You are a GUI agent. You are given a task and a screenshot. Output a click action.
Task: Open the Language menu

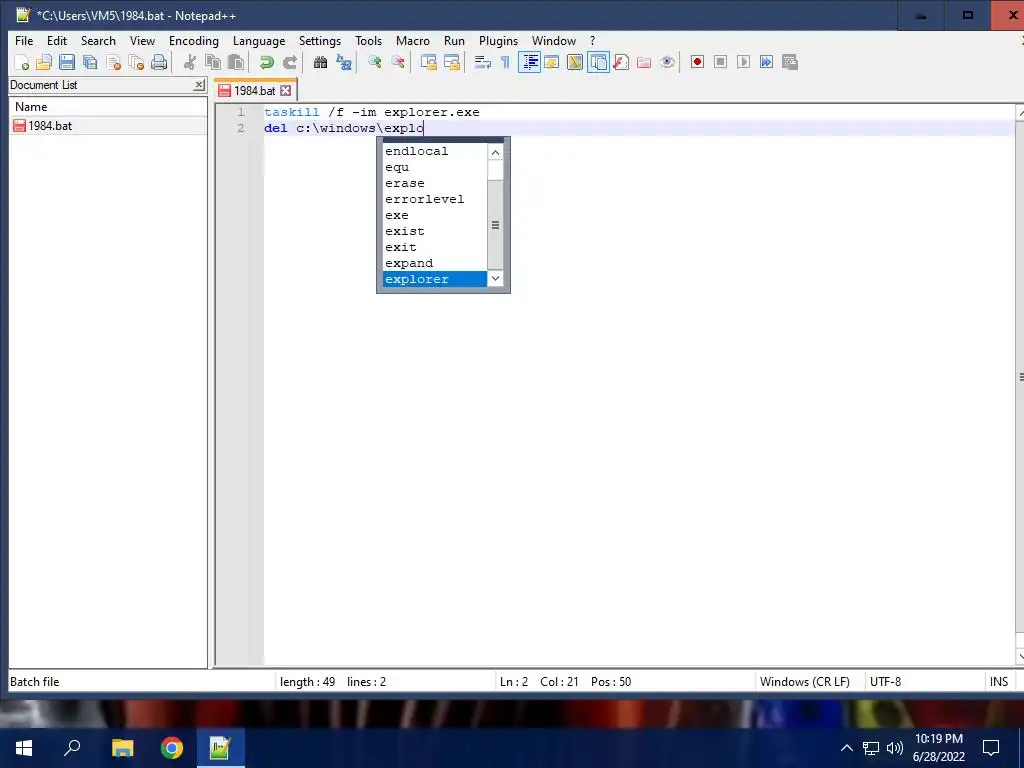[x=259, y=40]
